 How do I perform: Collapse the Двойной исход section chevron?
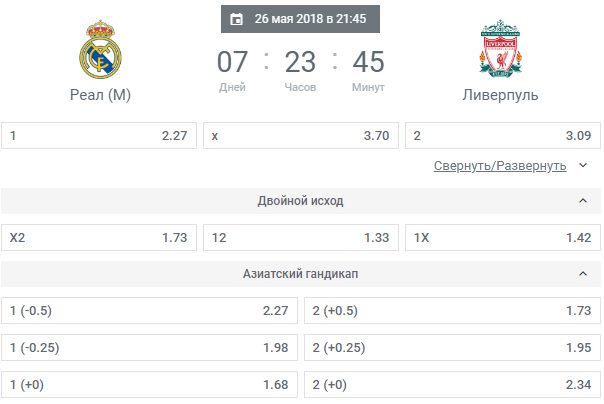click(583, 201)
